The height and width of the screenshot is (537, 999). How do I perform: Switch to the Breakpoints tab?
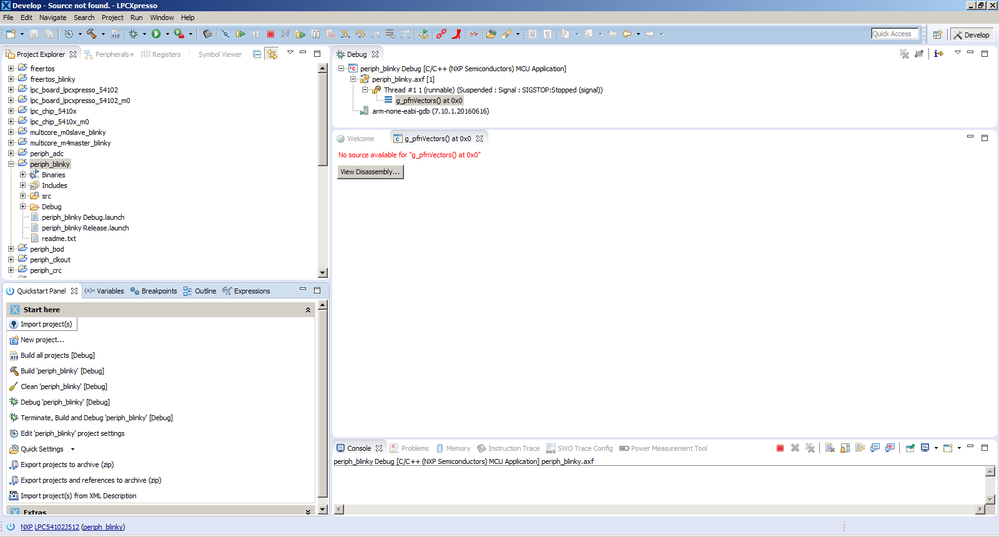[x=154, y=291]
